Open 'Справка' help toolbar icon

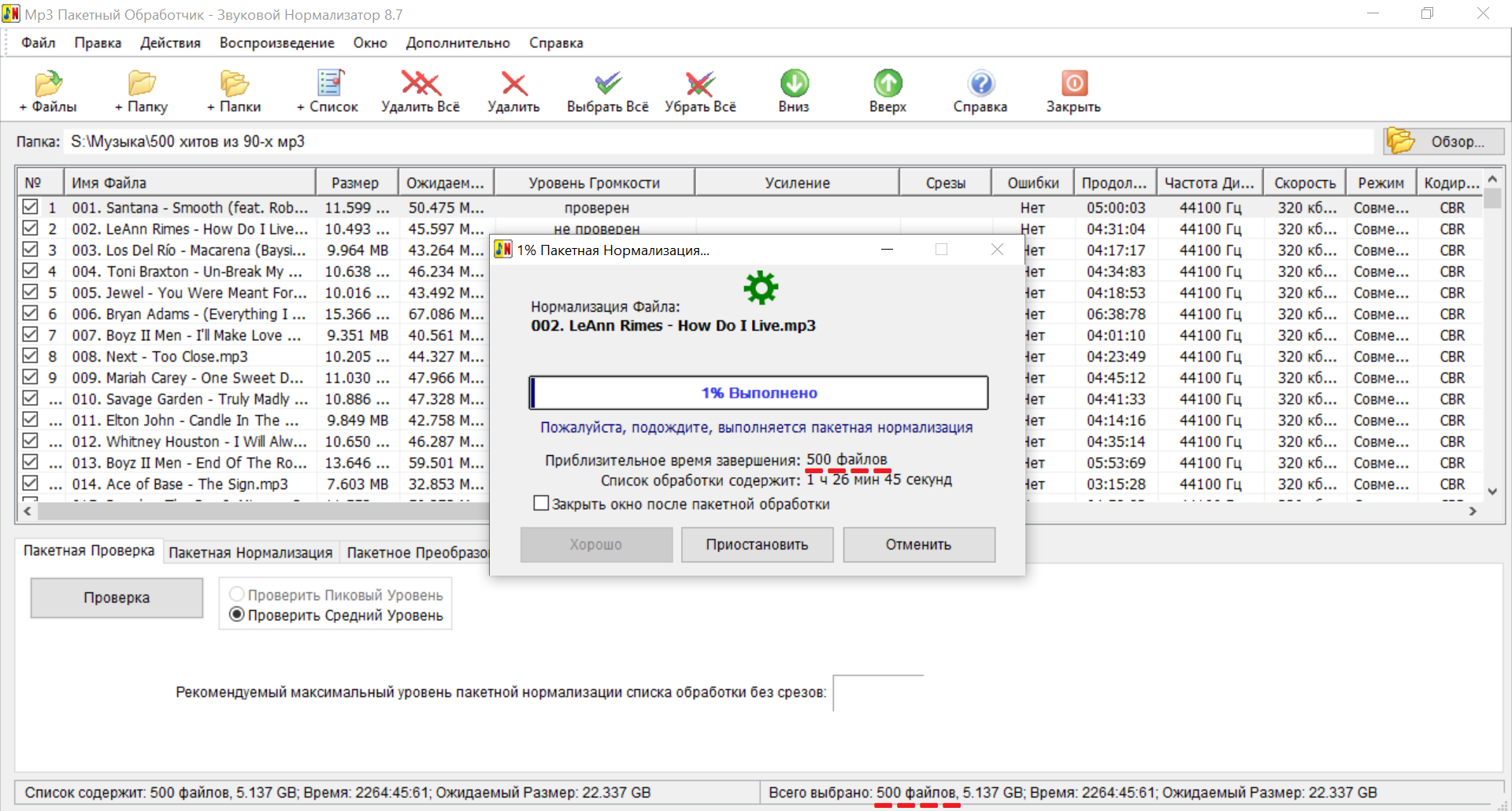click(981, 83)
